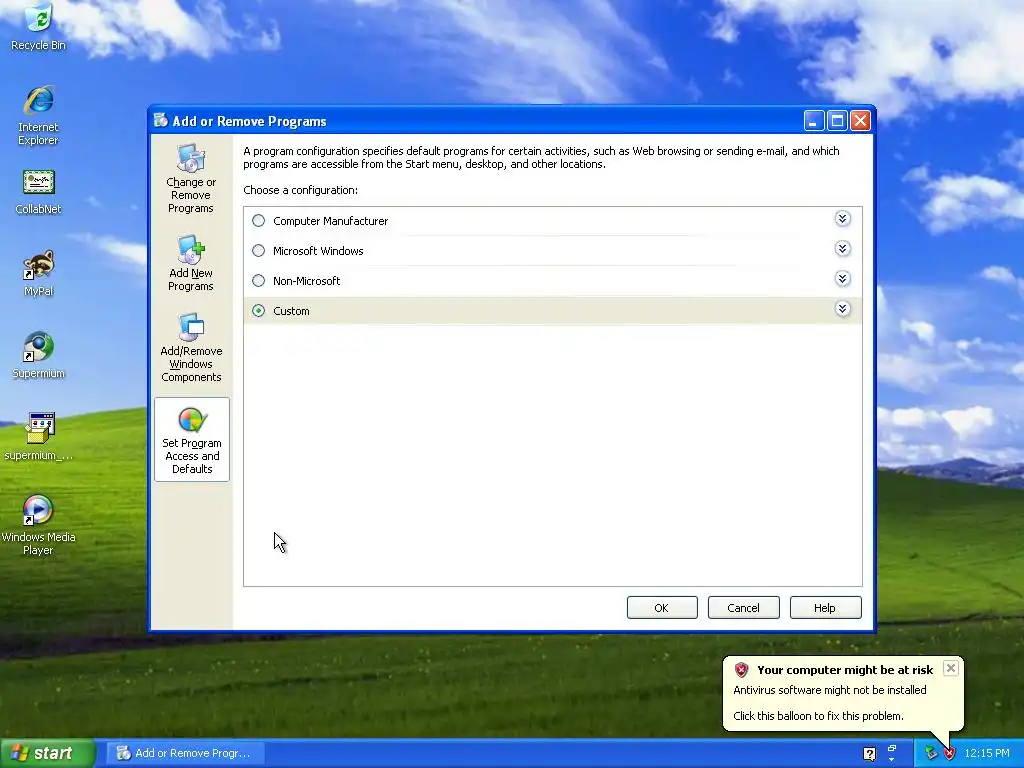The height and width of the screenshot is (768, 1024).
Task: Select Set Program Access and Defaults
Action: (191, 440)
